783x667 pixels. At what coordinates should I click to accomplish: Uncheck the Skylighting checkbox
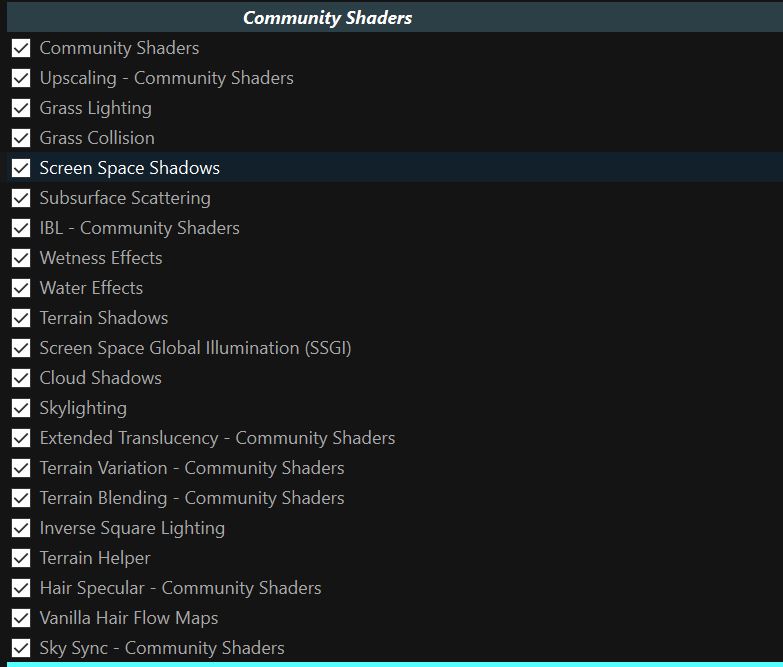(21, 408)
